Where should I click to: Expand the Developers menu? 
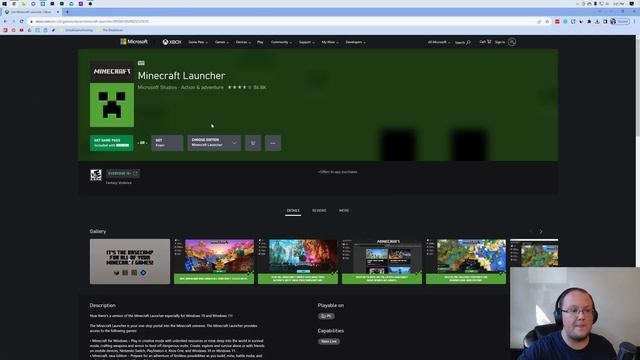tap(356, 42)
